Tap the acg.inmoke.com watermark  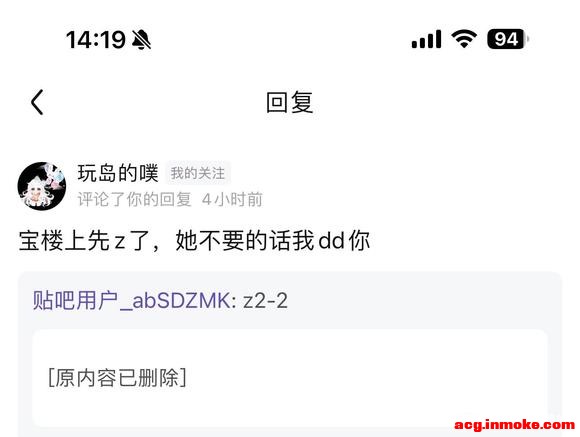click(515, 424)
